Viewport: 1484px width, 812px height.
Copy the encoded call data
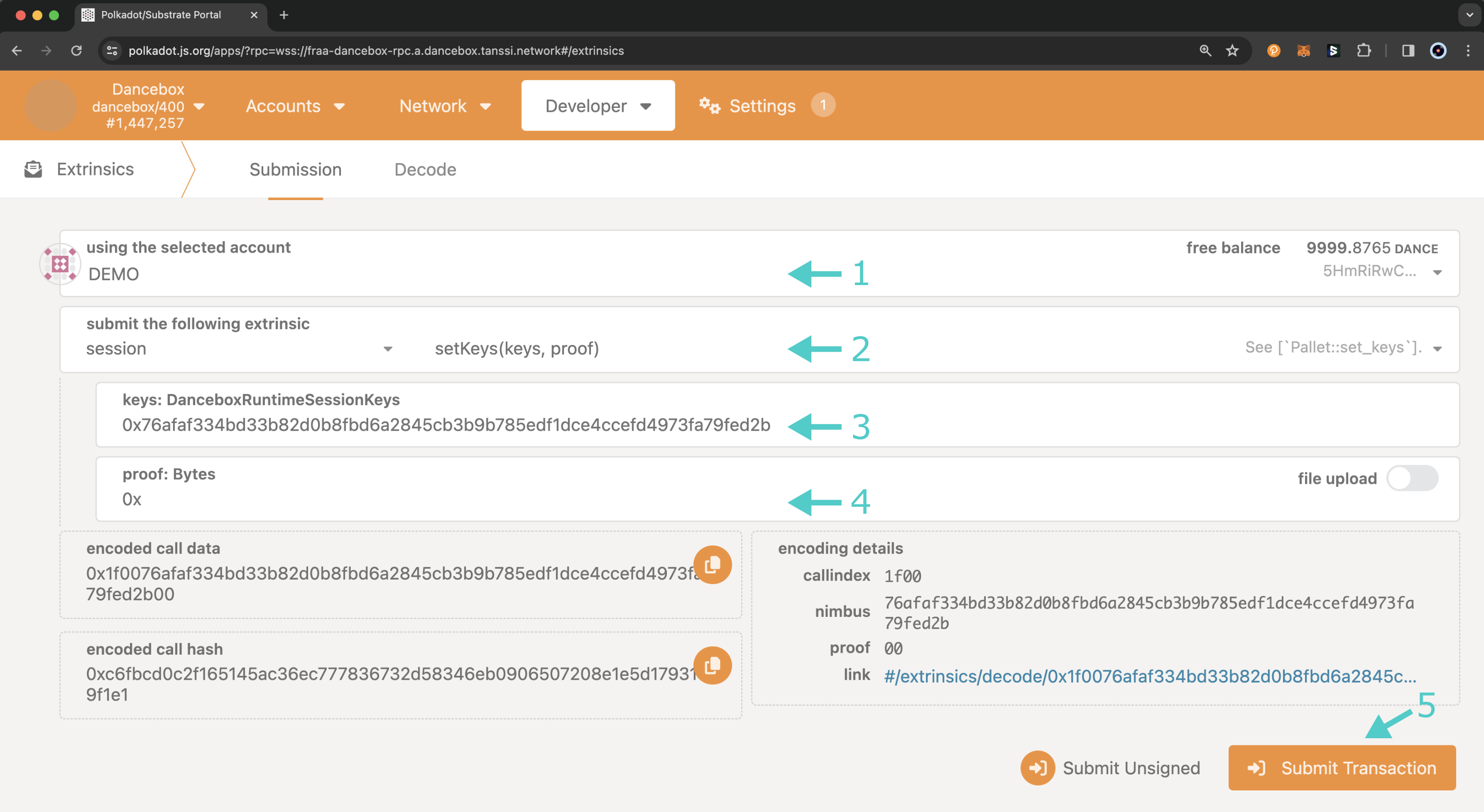pyautogui.click(x=712, y=564)
